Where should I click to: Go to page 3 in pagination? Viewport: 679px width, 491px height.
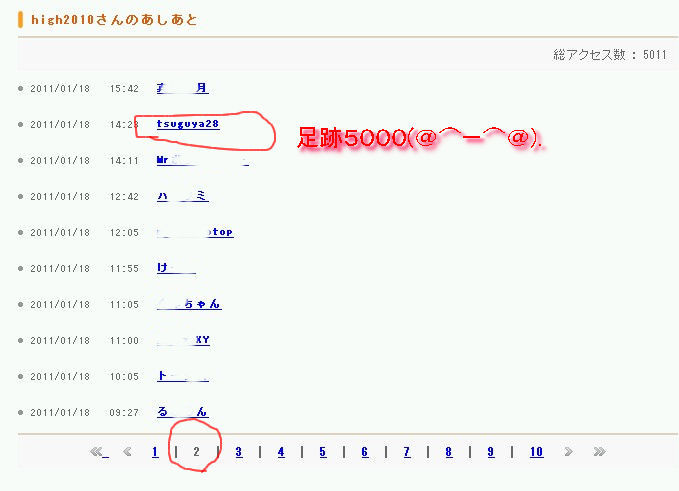tap(239, 452)
